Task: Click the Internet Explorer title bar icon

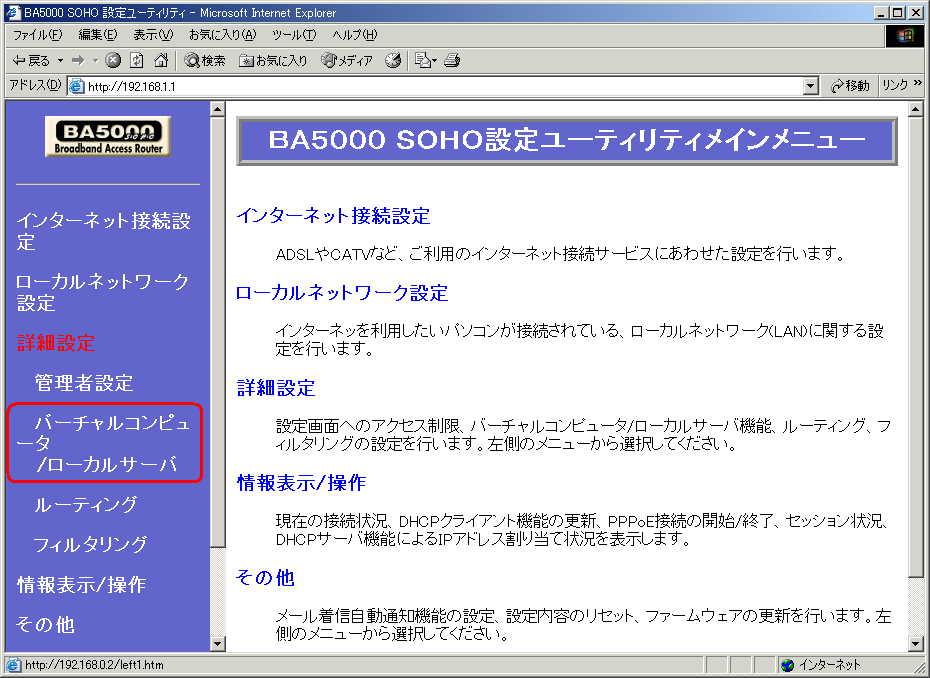Action: [12, 12]
